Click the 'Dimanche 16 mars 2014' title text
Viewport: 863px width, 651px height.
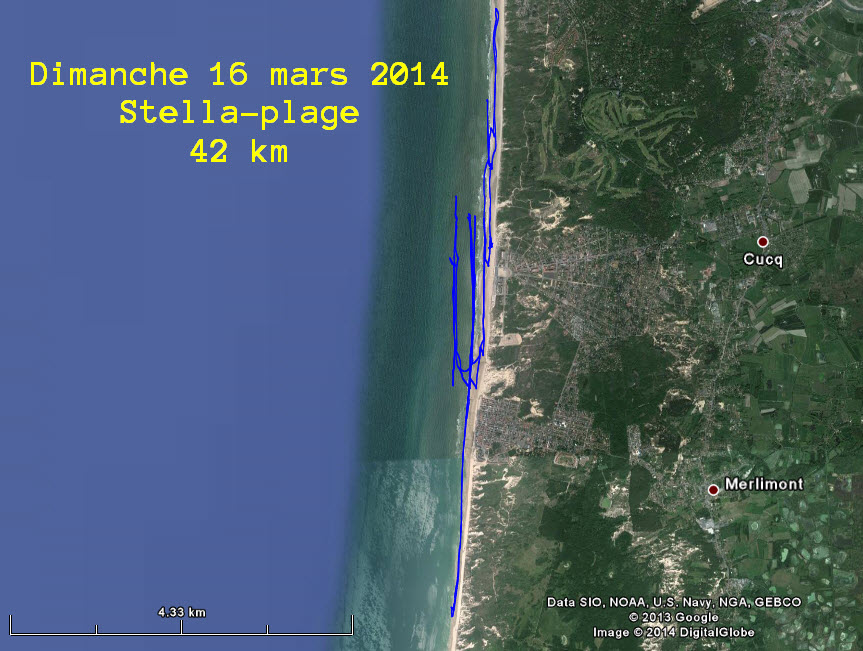point(239,74)
